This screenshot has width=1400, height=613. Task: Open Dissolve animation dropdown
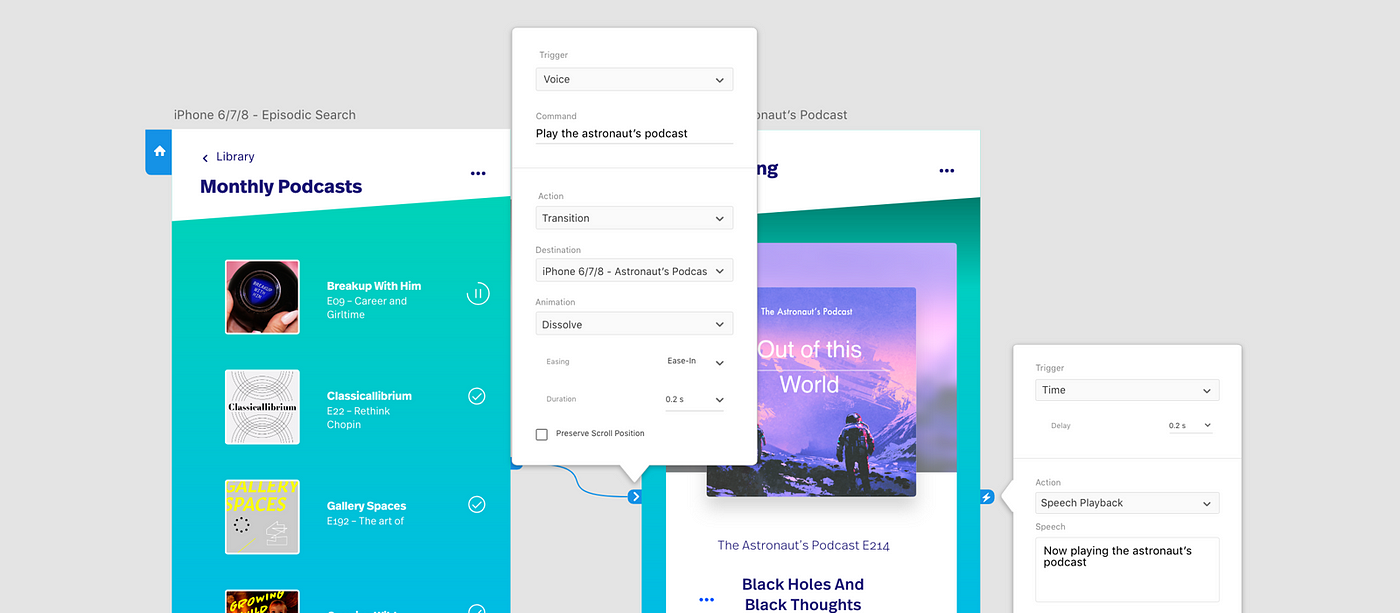(x=634, y=324)
